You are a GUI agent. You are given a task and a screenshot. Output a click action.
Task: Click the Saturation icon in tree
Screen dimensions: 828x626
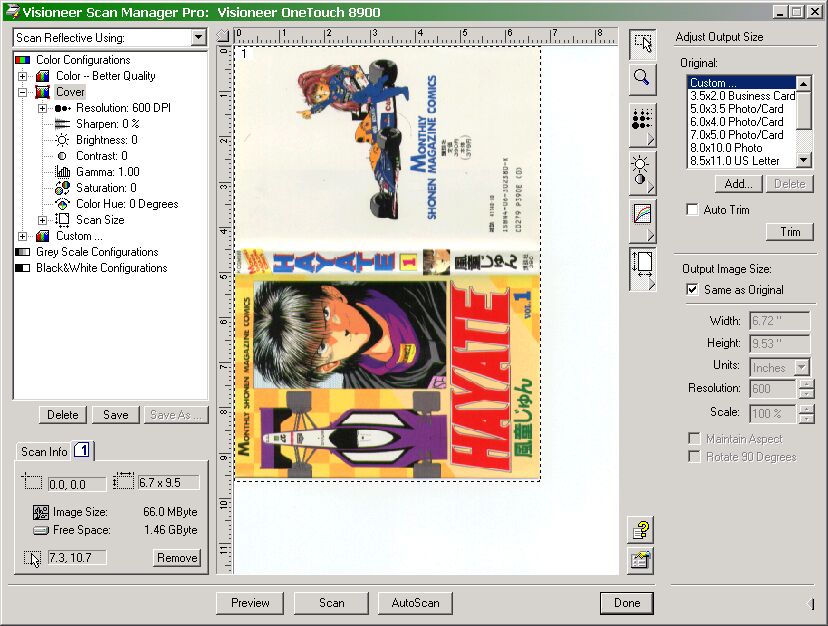coord(62,188)
